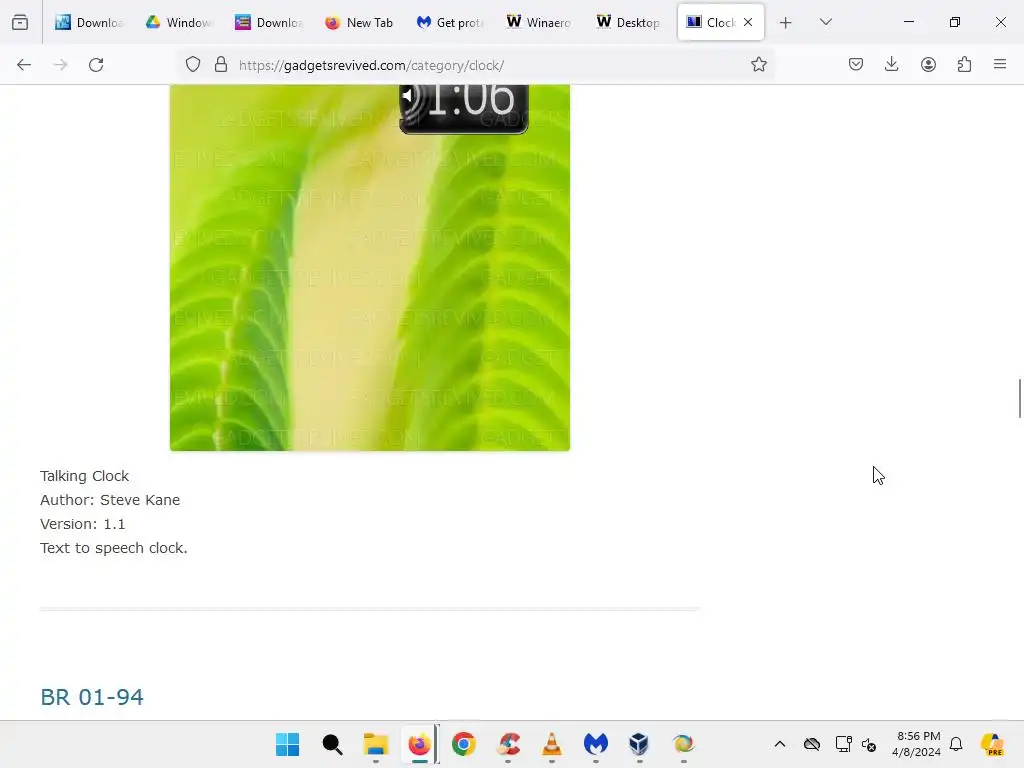Open the Firefox View tab manager icon

tap(20, 22)
